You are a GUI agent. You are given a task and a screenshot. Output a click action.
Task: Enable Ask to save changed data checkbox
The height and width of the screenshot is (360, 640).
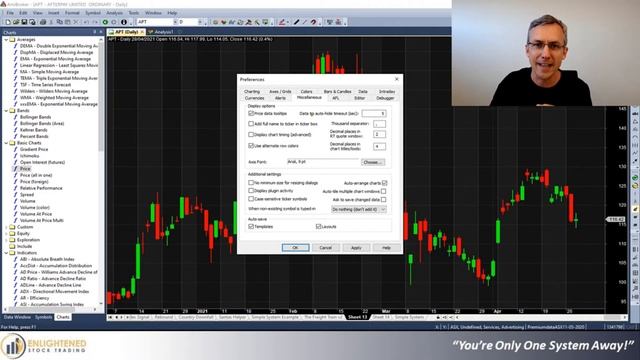pos(383,200)
